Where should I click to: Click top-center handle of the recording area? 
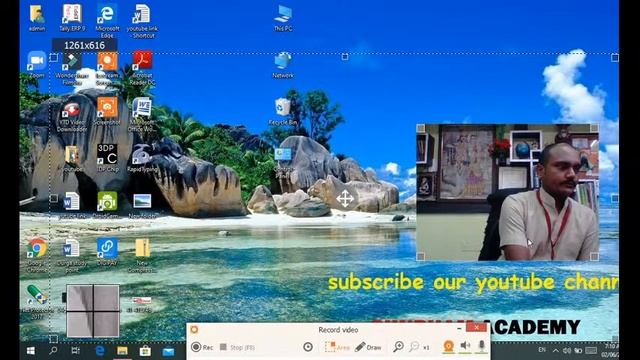point(345,57)
